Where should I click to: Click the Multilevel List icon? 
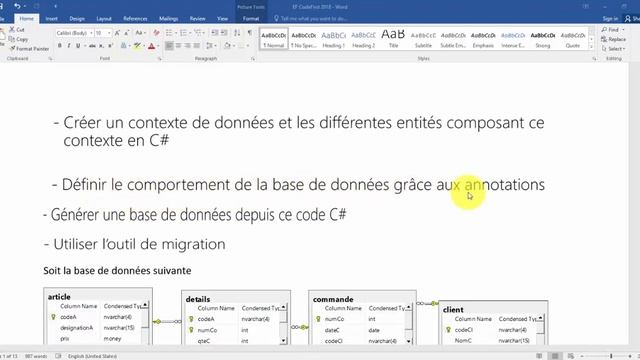(x=198, y=33)
